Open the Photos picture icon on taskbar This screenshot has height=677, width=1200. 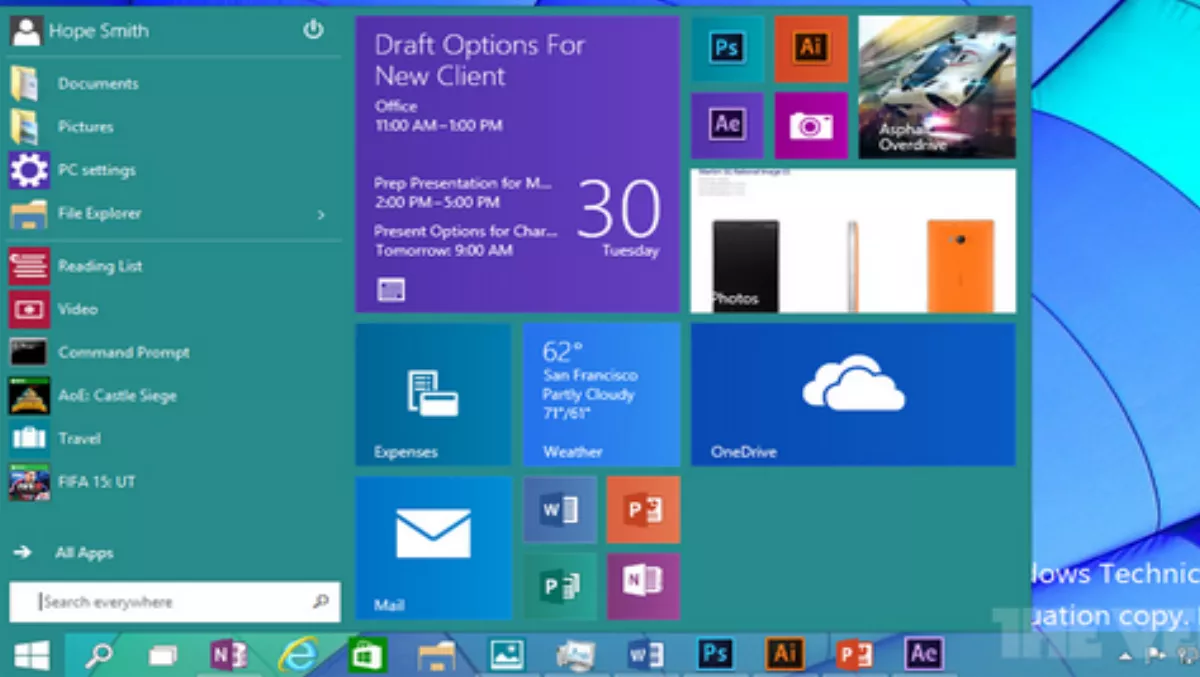click(507, 655)
